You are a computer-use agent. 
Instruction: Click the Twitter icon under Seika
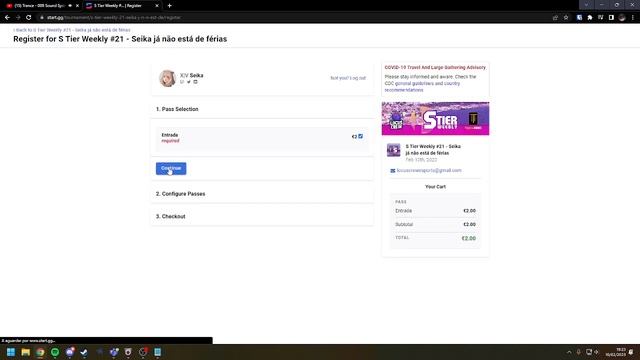click(189, 82)
